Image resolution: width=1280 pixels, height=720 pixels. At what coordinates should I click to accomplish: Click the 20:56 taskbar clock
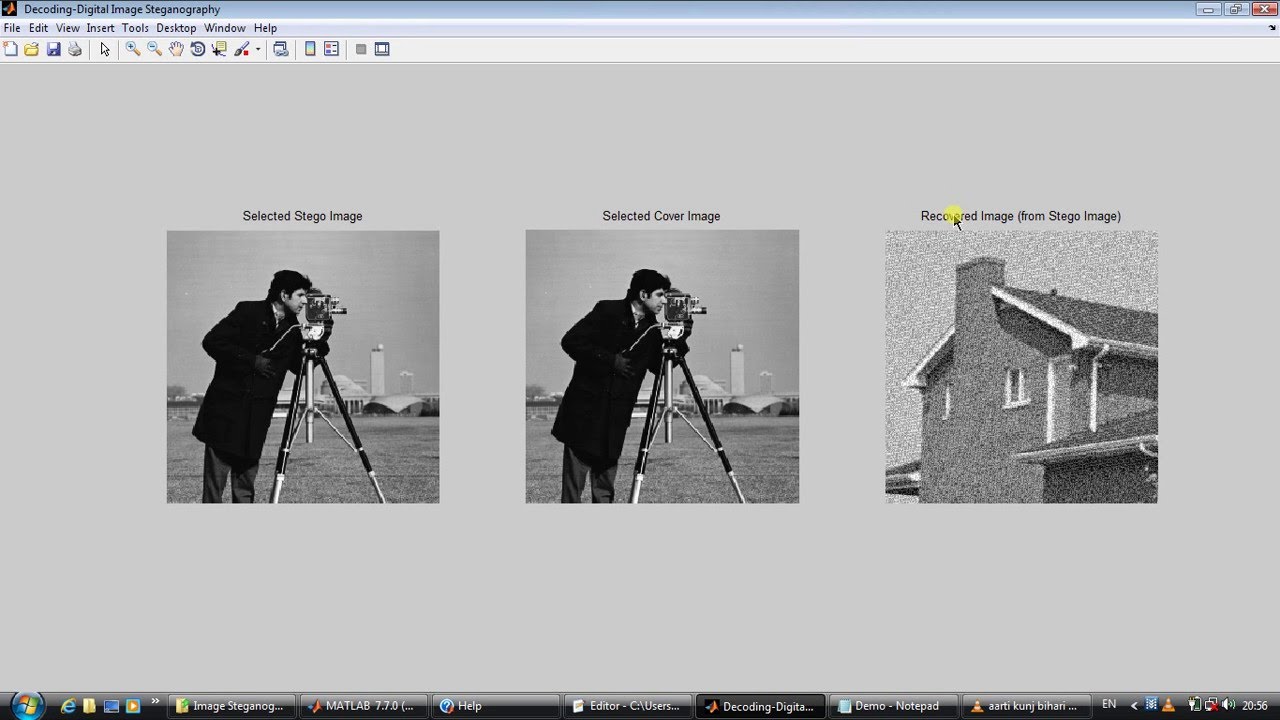1255,705
